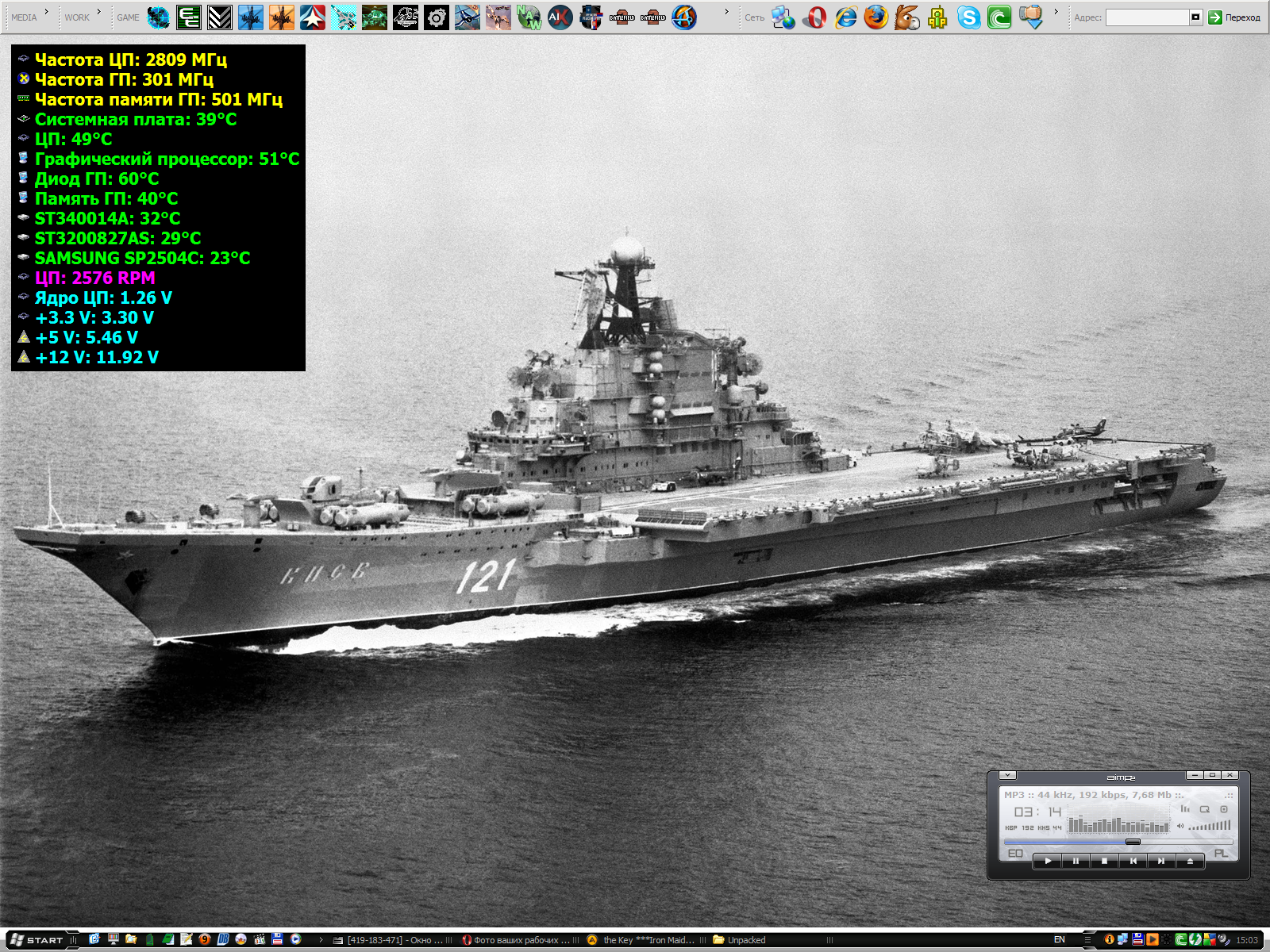Launch the second Battlefield icon
Image resolution: width=1270 pixels, height=952 pixels.
pos(652,17)
